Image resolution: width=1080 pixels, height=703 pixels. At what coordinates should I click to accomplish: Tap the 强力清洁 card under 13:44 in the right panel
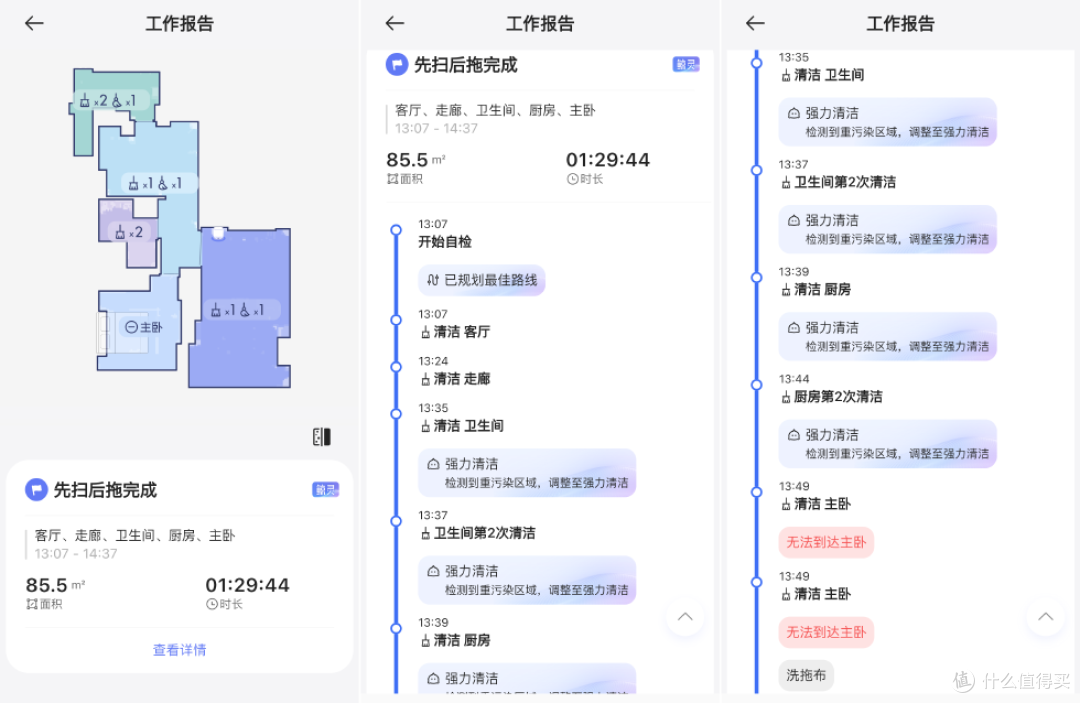(x=888, y=444)
